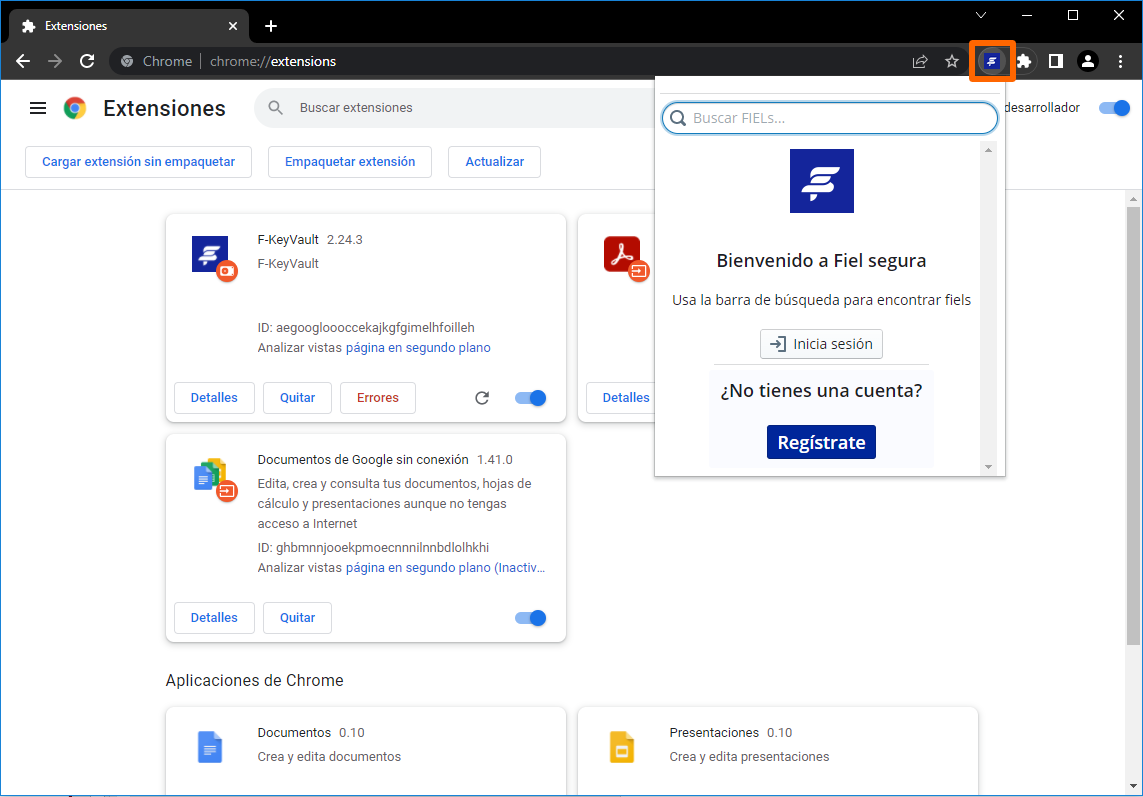Reload the F-KeyVault extension with circular arrow

[x=482, y=397]
